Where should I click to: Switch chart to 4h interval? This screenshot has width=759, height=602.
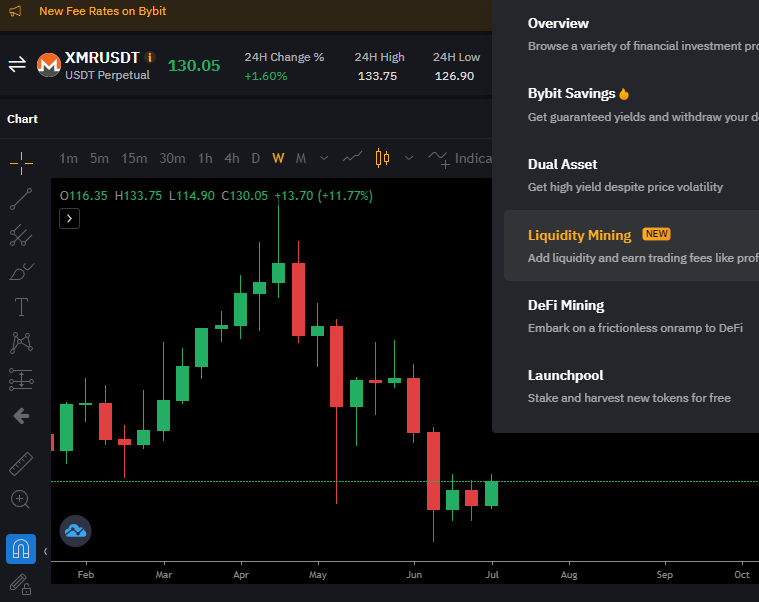(232, 158)
